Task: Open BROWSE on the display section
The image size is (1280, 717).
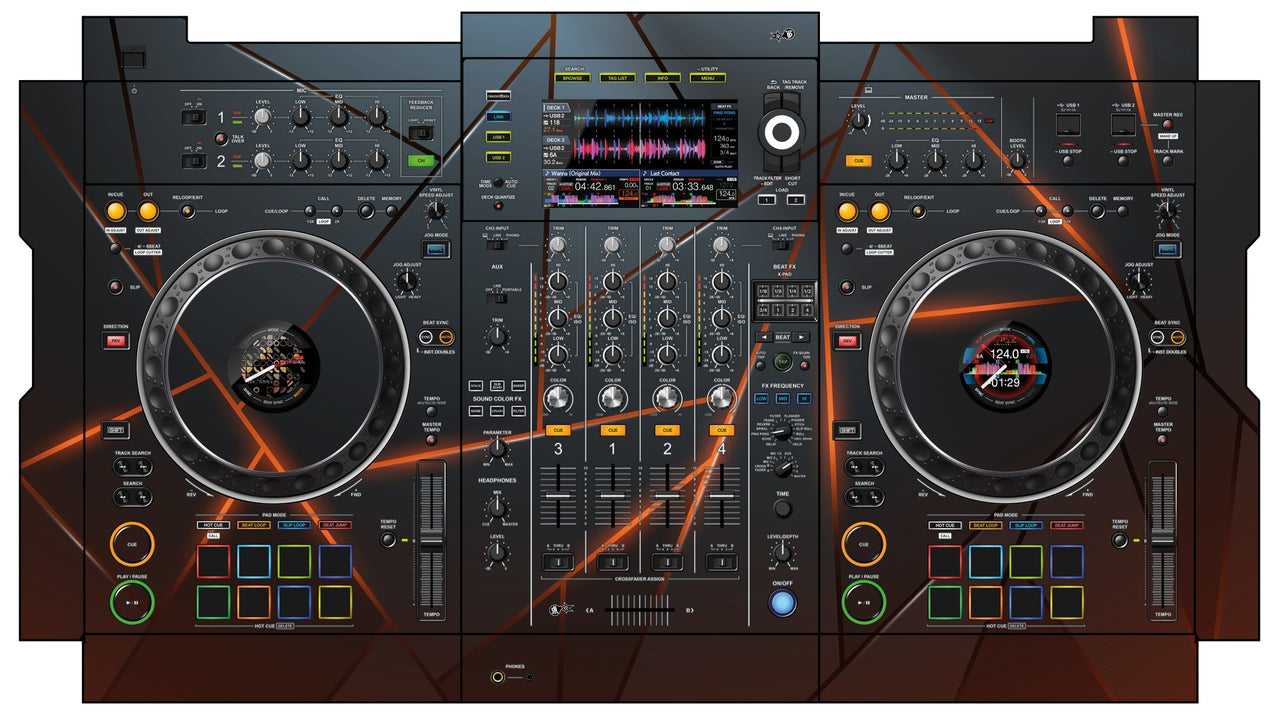Action: [x=573, y=77]
